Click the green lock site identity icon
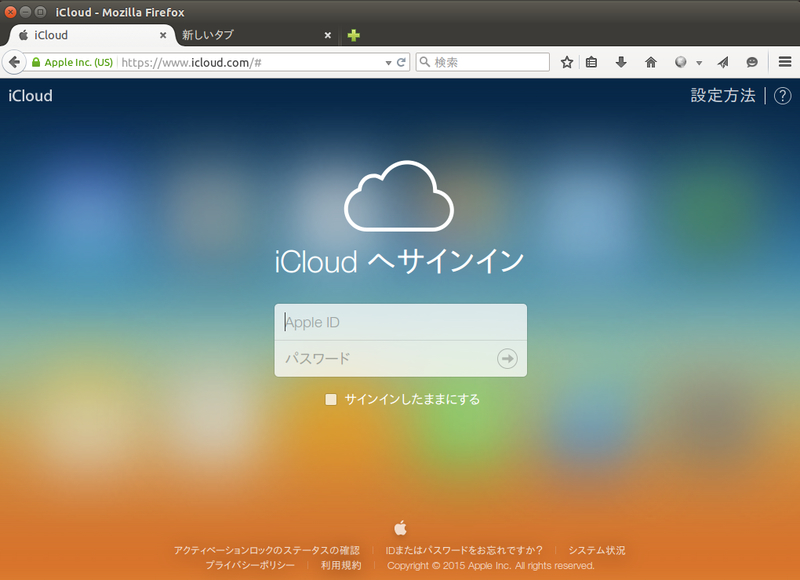The height and width of the screenshot is (580, 800). pos(36,62)
